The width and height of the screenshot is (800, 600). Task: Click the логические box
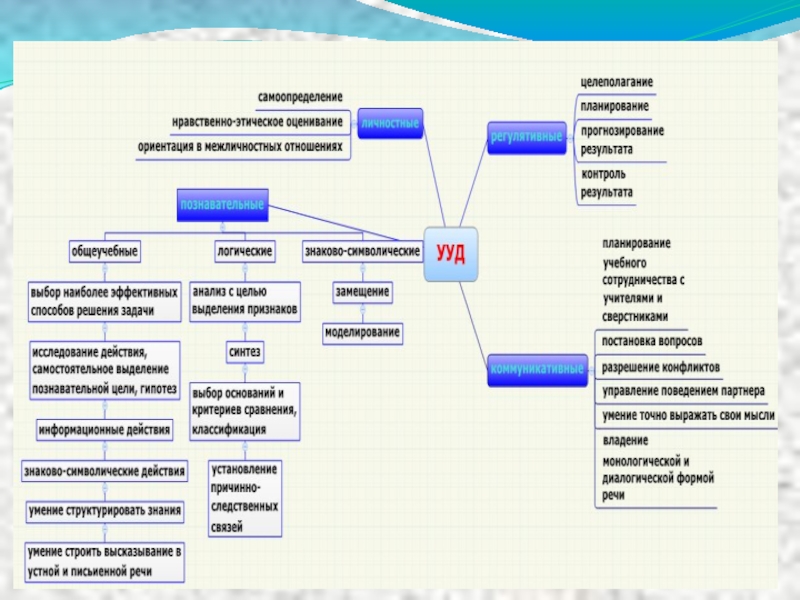(245, 252)
